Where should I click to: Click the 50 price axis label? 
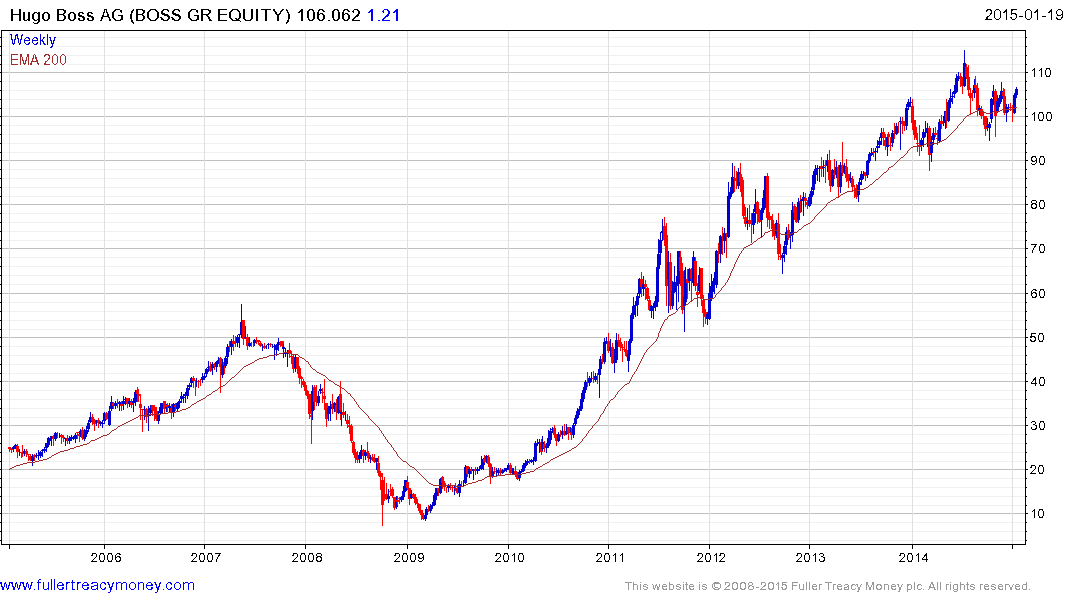click(1038, 337)
